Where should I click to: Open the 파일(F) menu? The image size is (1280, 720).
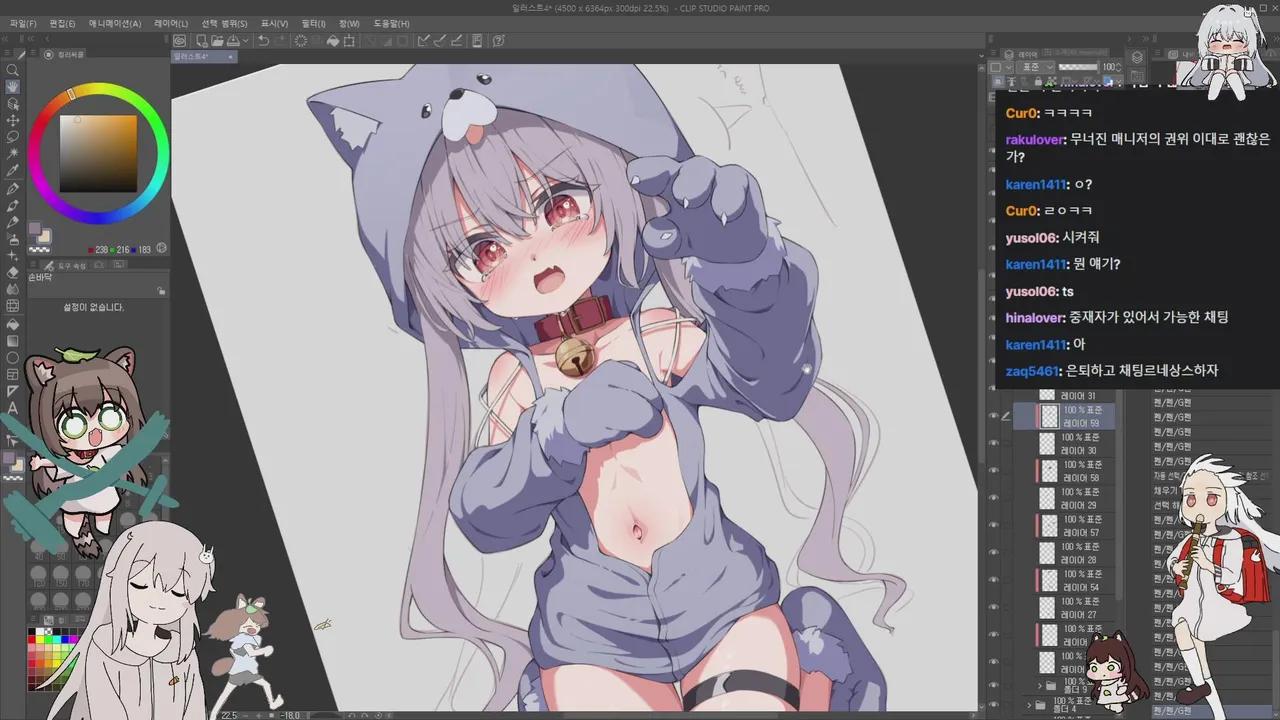coord(23,23)
